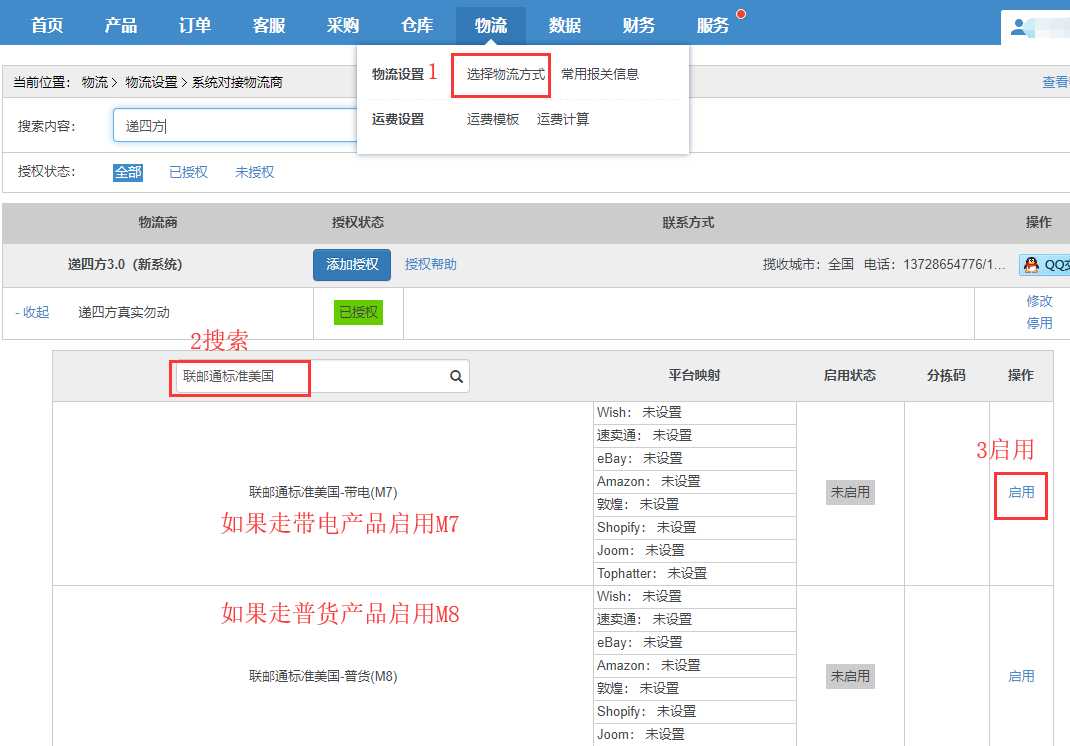Click the 分拣码 column header
The width and height of the screenshot is (1070, 746).
coord(946,375)
